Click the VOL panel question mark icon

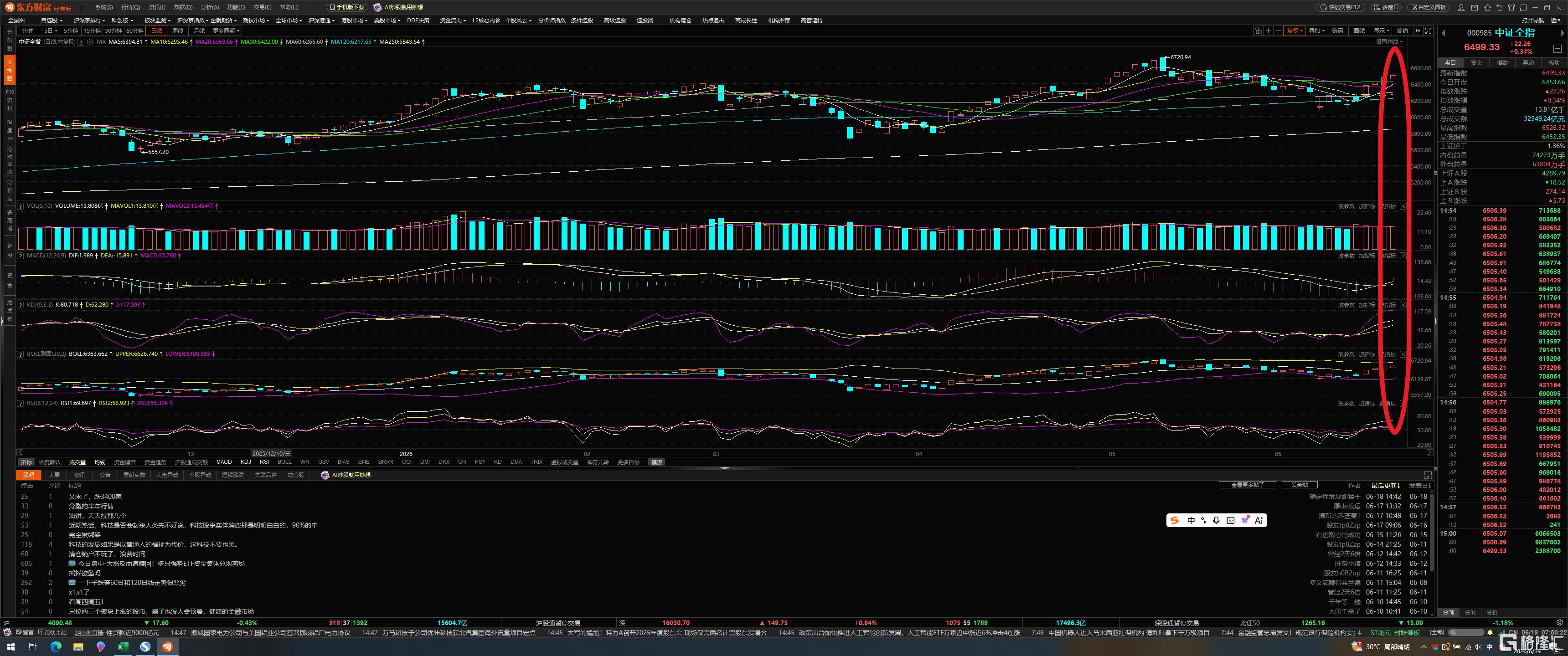pyautogui.click(x=21, y=206)
